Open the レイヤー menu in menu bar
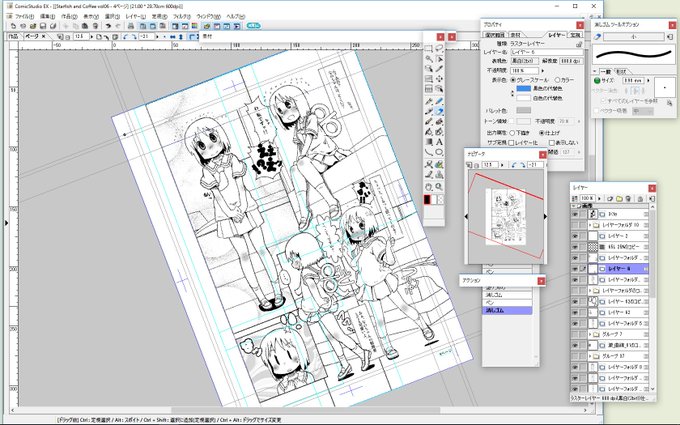The width and height of the screenshot is (680, 425). point(136,16)
